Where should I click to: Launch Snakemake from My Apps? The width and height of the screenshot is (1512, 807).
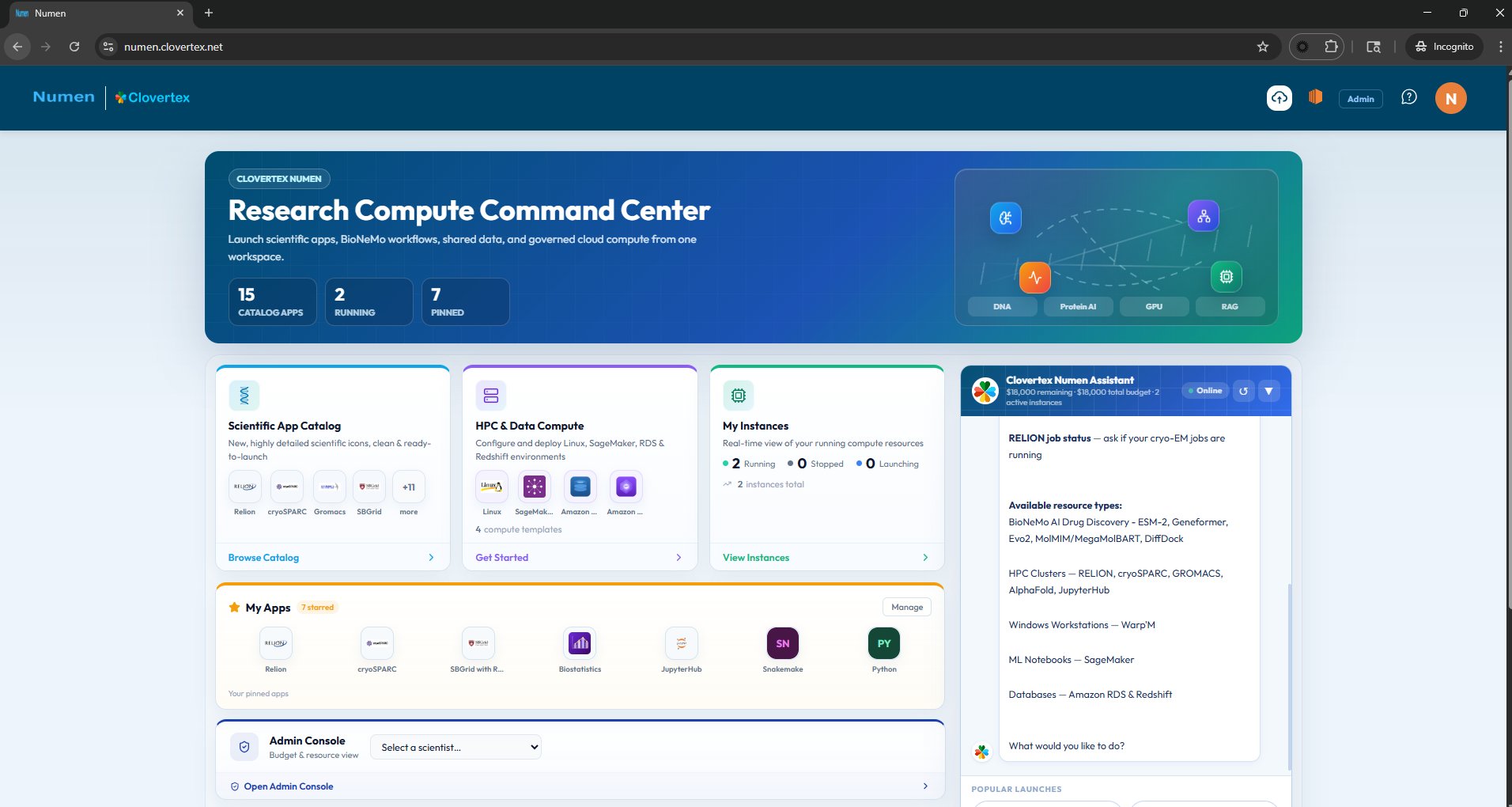point(783,643)
